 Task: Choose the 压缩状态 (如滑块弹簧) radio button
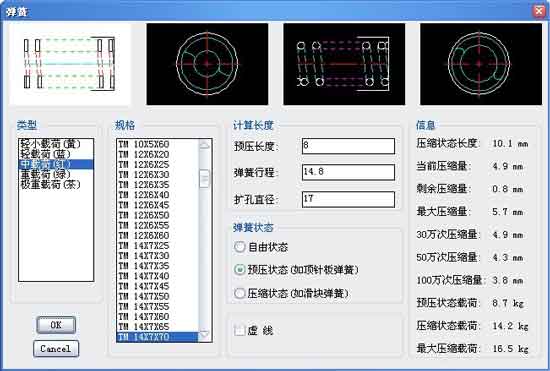coord(240,293)
